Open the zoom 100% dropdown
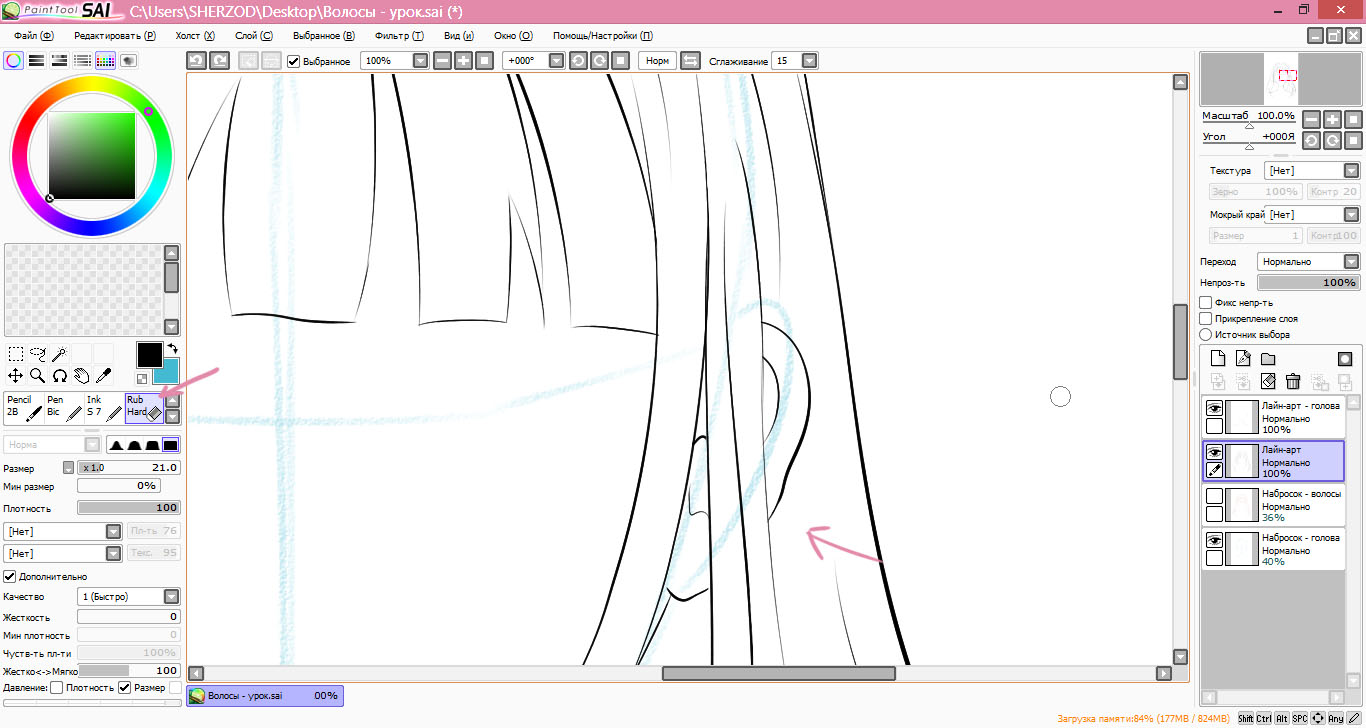The image size is (1366, 728). (x=420, y=61)
